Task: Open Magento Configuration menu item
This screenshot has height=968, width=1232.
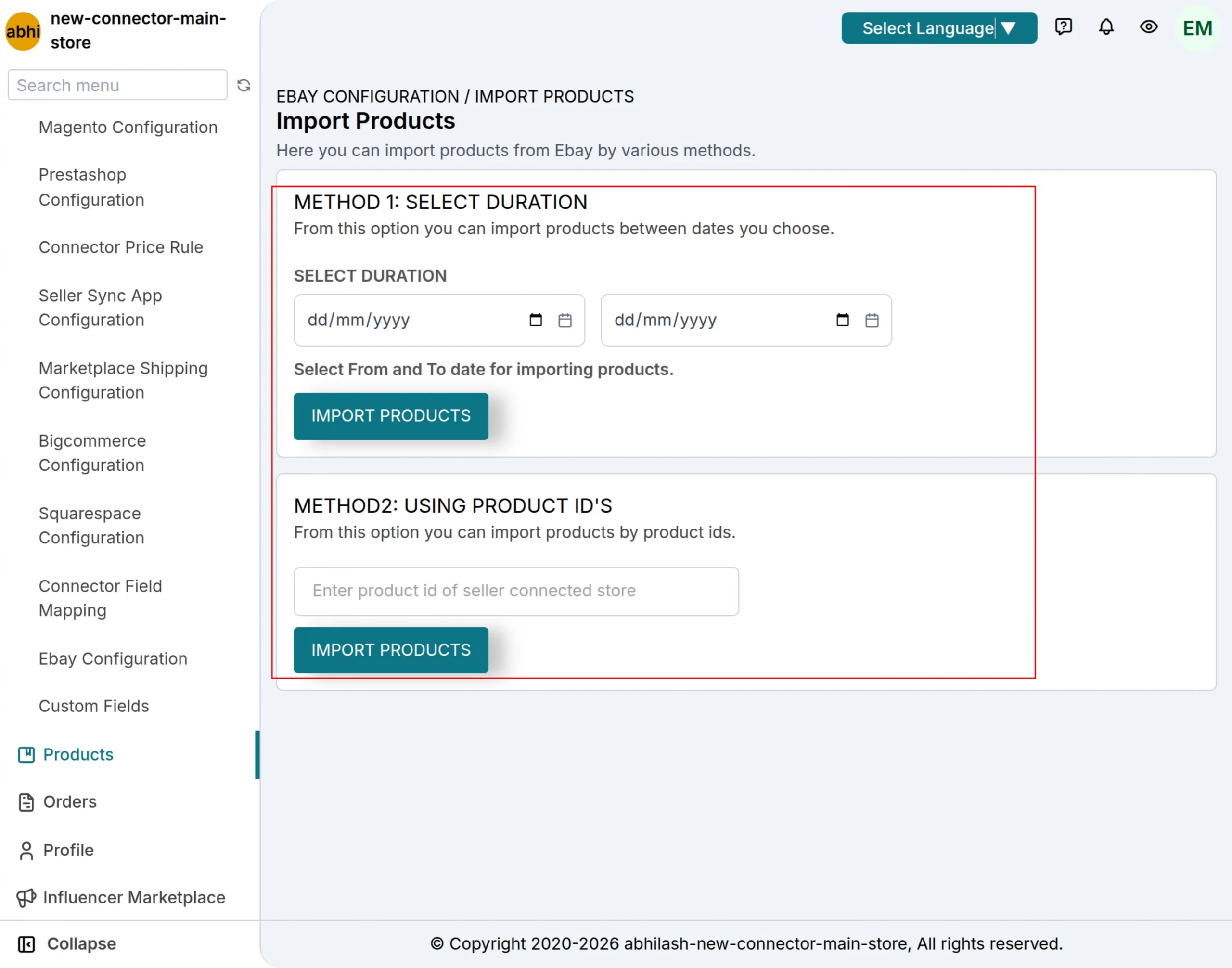Action: point(128,127)
